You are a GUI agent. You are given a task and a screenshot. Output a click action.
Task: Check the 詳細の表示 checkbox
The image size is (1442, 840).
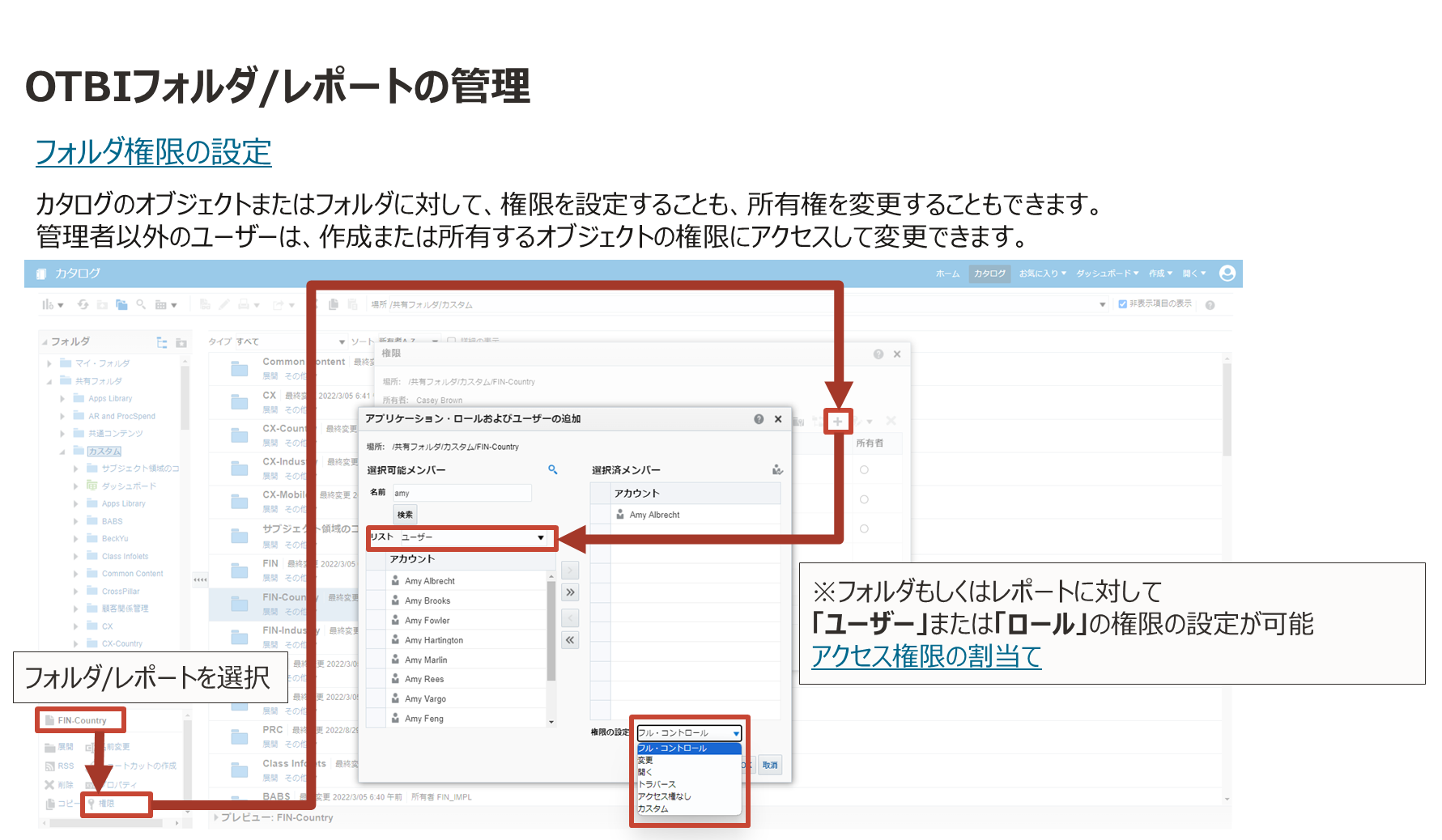tap(450, 341)
